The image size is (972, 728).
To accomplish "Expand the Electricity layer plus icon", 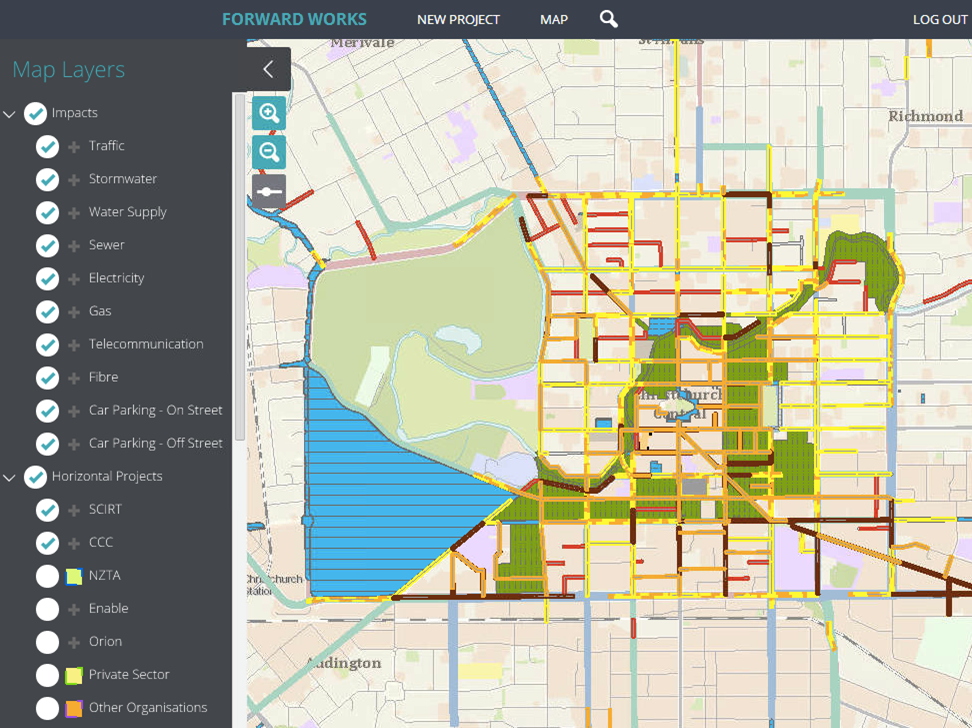I will (x=74, y=279).
